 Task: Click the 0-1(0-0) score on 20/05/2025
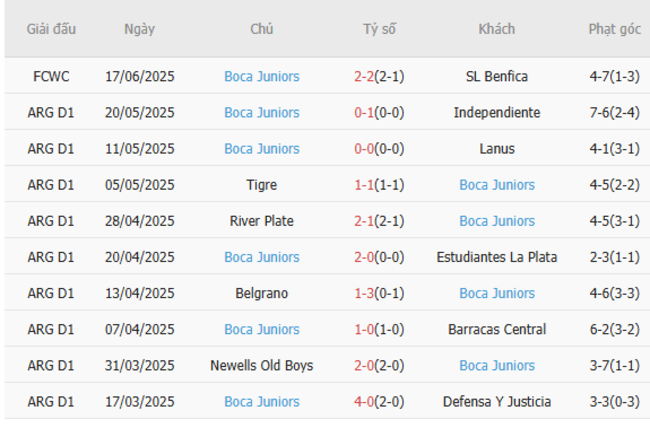click(379, 112)
